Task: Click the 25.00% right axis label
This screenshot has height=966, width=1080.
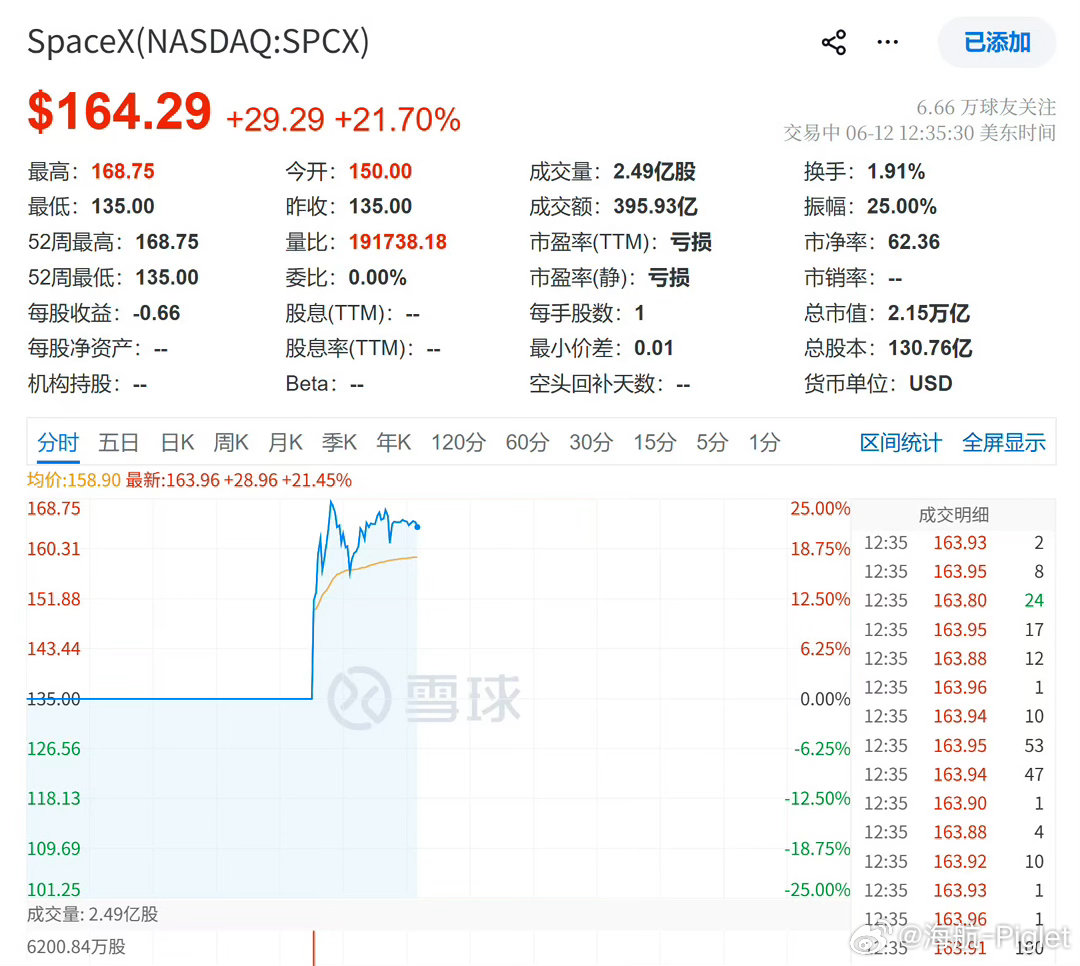Action: [820, 508]
